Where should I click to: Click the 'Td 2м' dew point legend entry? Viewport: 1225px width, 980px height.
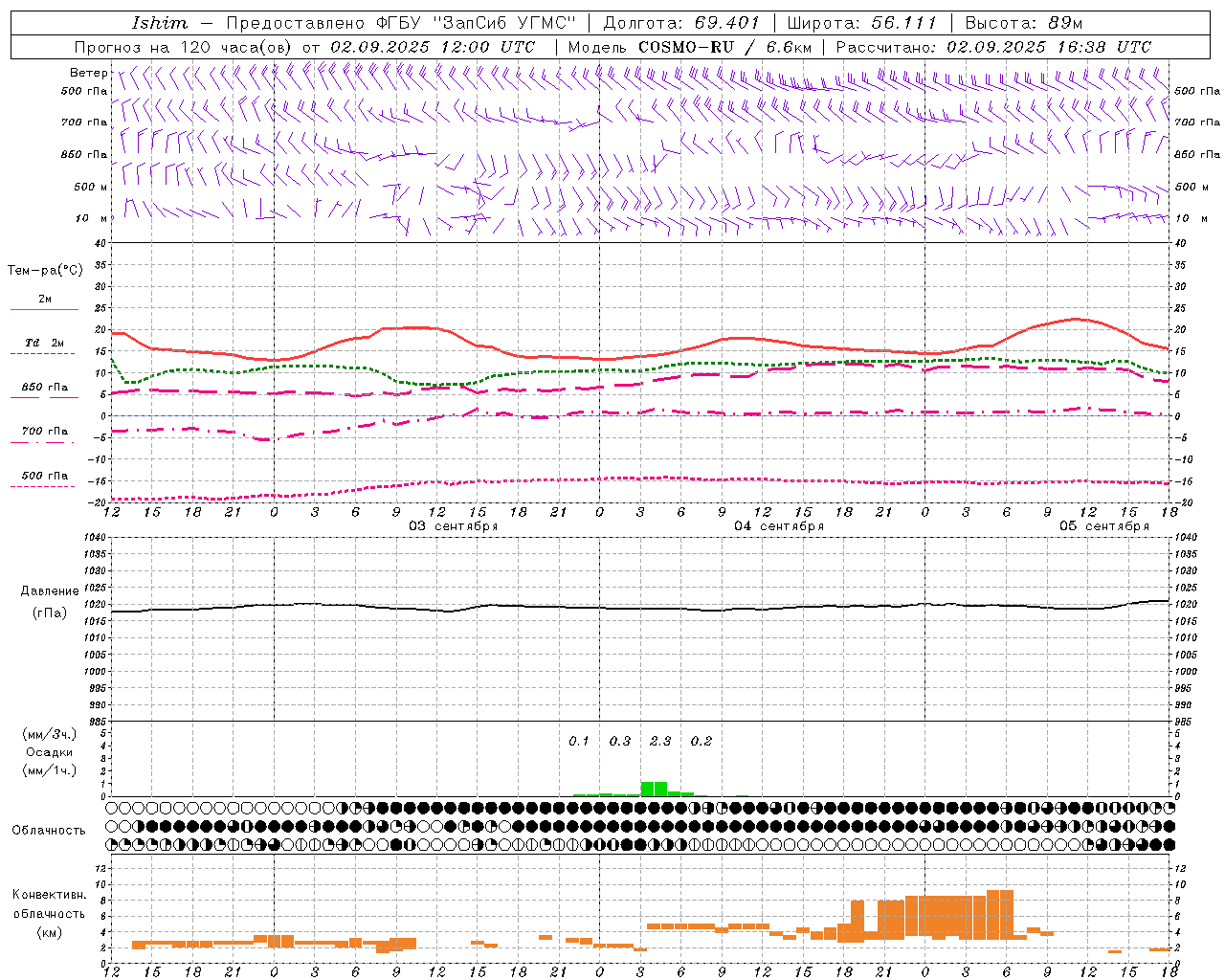click(44, 343)
